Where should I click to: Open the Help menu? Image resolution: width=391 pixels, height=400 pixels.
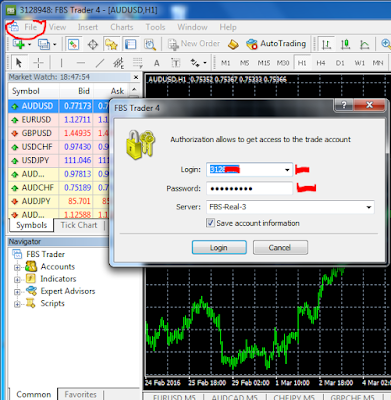[228, 27]
